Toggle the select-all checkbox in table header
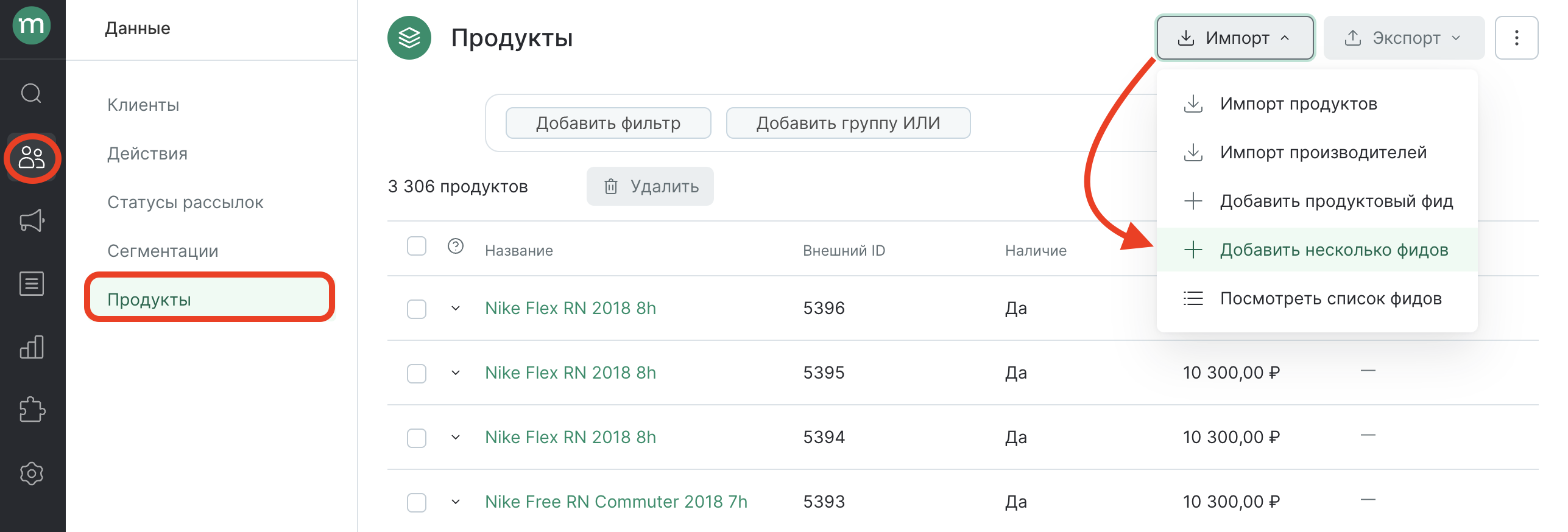Viewport: 1568px width, 532px height. (417, 247)
